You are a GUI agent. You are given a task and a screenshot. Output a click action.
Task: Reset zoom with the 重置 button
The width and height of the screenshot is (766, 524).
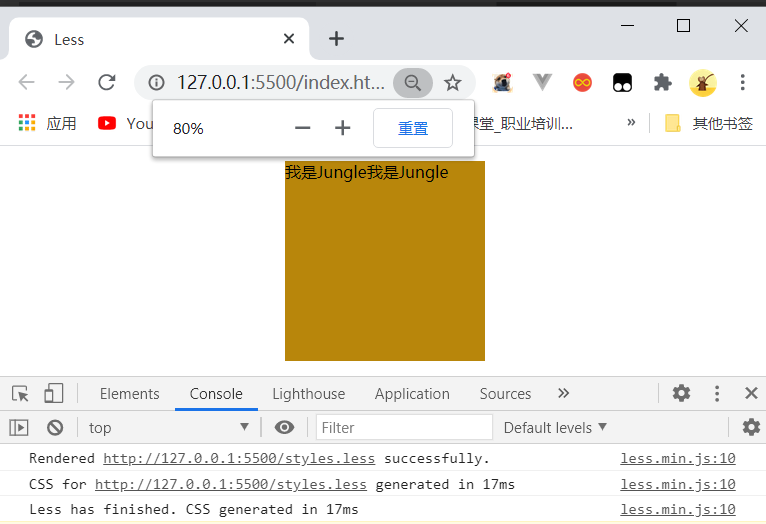tap(413, 128)
